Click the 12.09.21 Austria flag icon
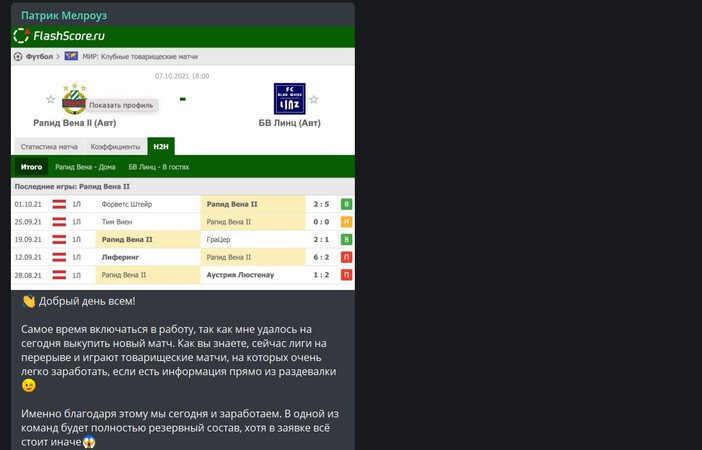The width and height of the screenshot is (702, 450). (x=59, y=257)
